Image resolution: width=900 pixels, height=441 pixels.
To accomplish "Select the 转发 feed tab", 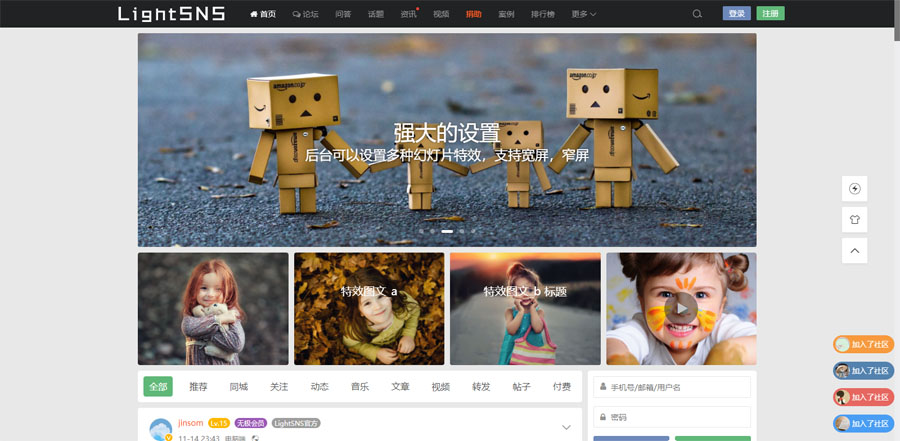I will click(481, 386).
